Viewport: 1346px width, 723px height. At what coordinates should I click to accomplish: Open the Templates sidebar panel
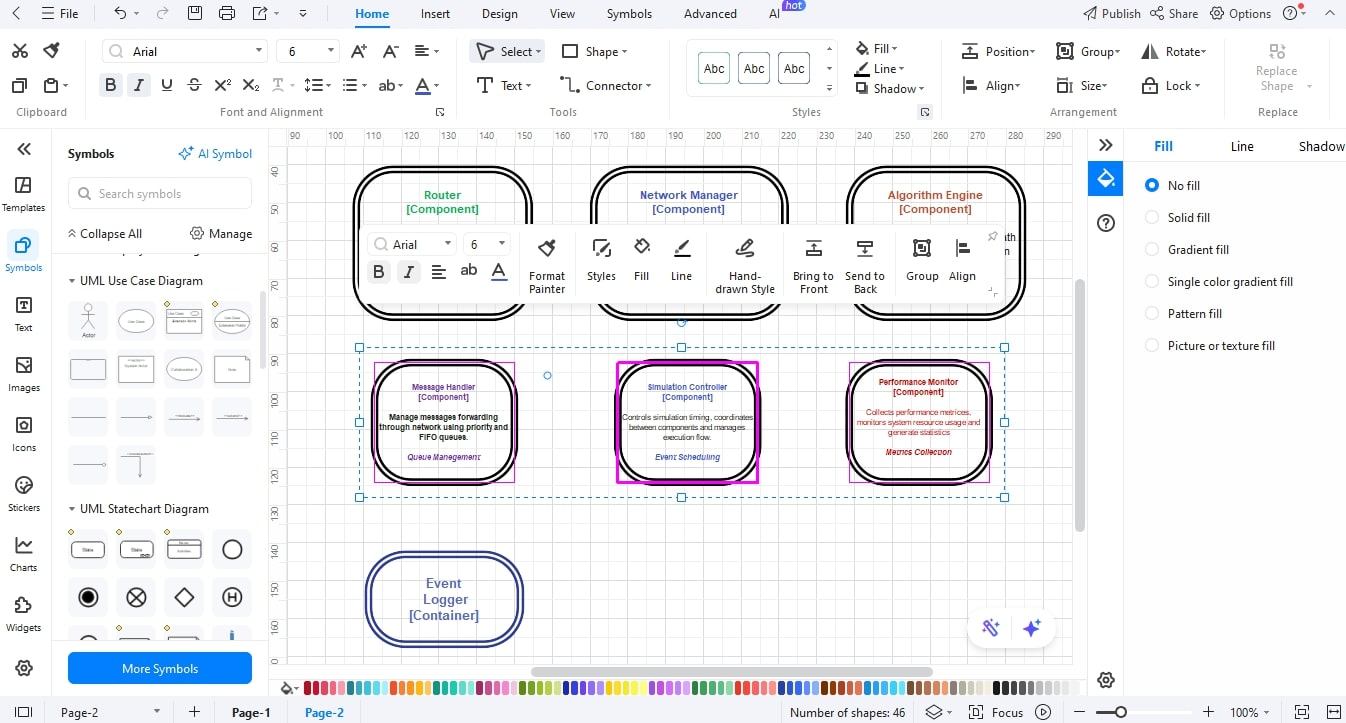pos(24,194)
